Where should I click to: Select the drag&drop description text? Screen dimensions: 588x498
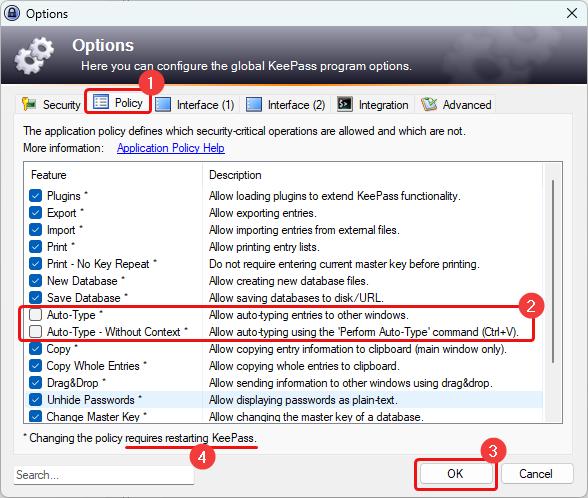[351, 383]
